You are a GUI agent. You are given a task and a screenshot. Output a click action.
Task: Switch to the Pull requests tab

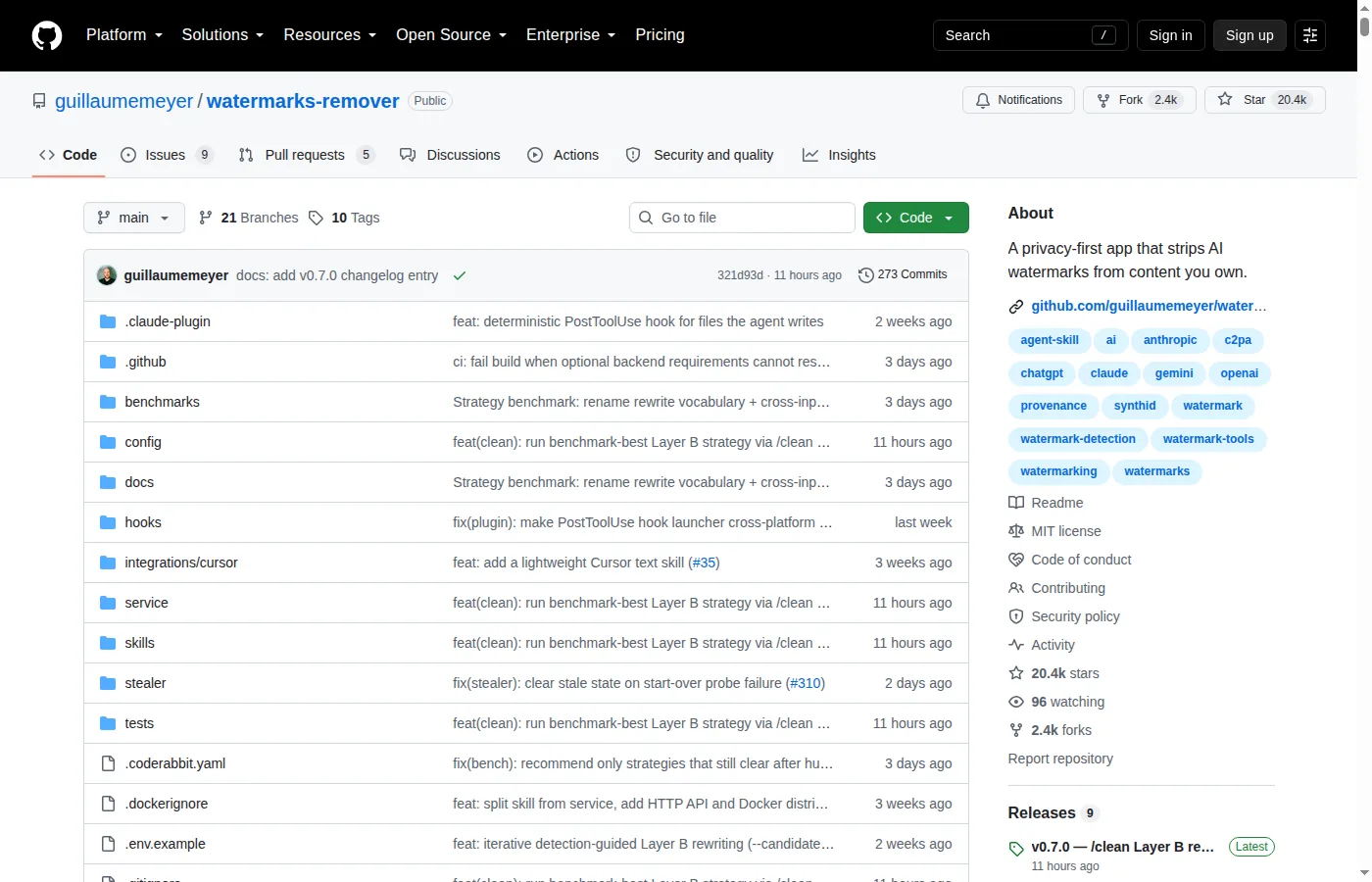point(306,155)
